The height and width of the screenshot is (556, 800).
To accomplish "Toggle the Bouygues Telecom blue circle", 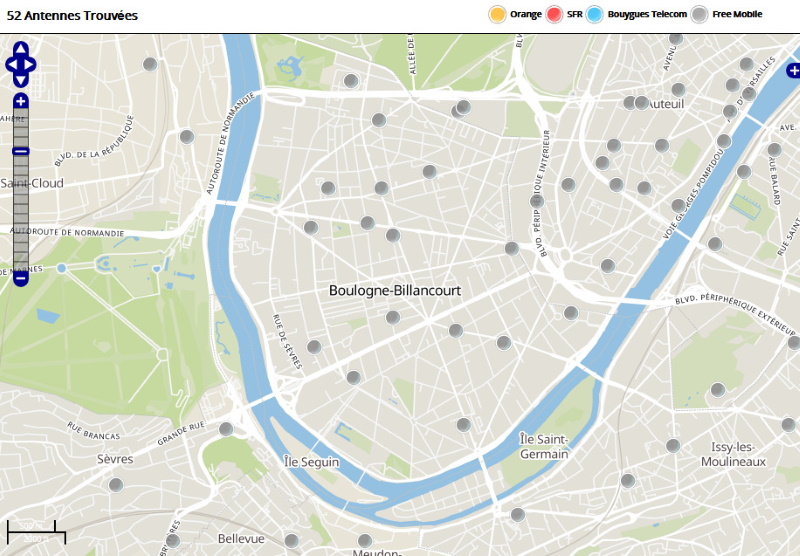I will [x=595, y=14].
